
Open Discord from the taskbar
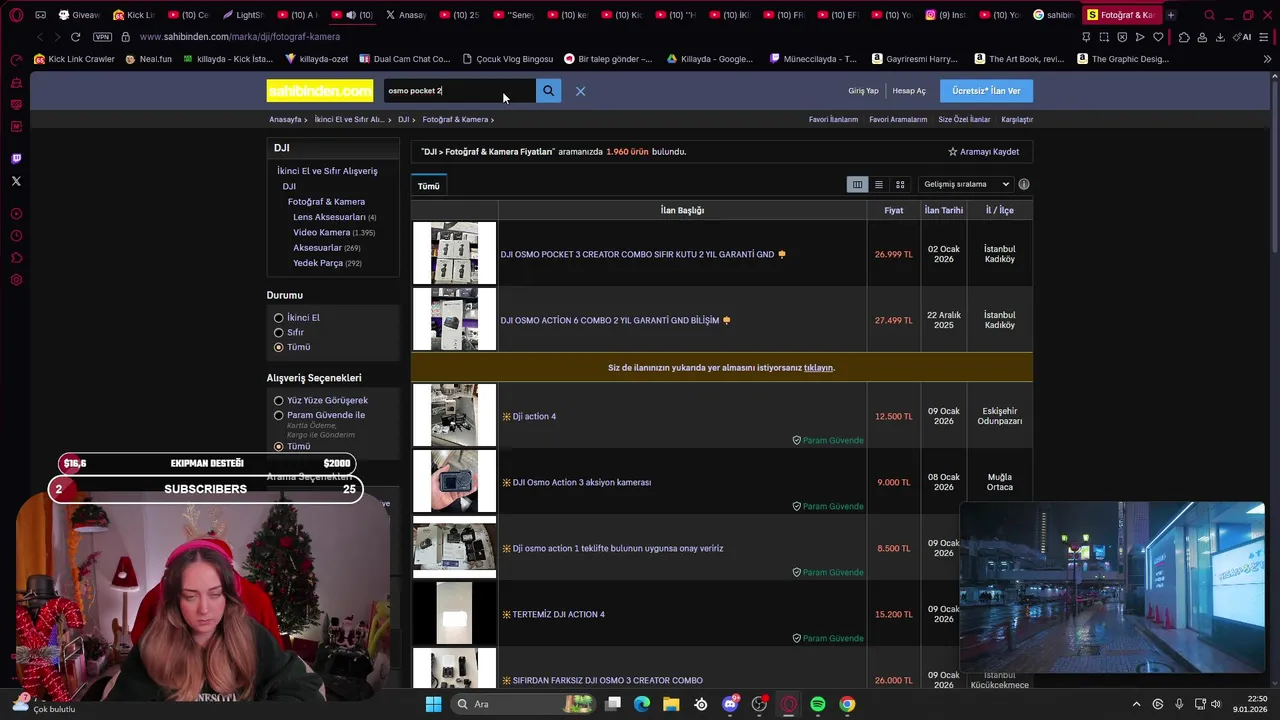pos(730,704)
